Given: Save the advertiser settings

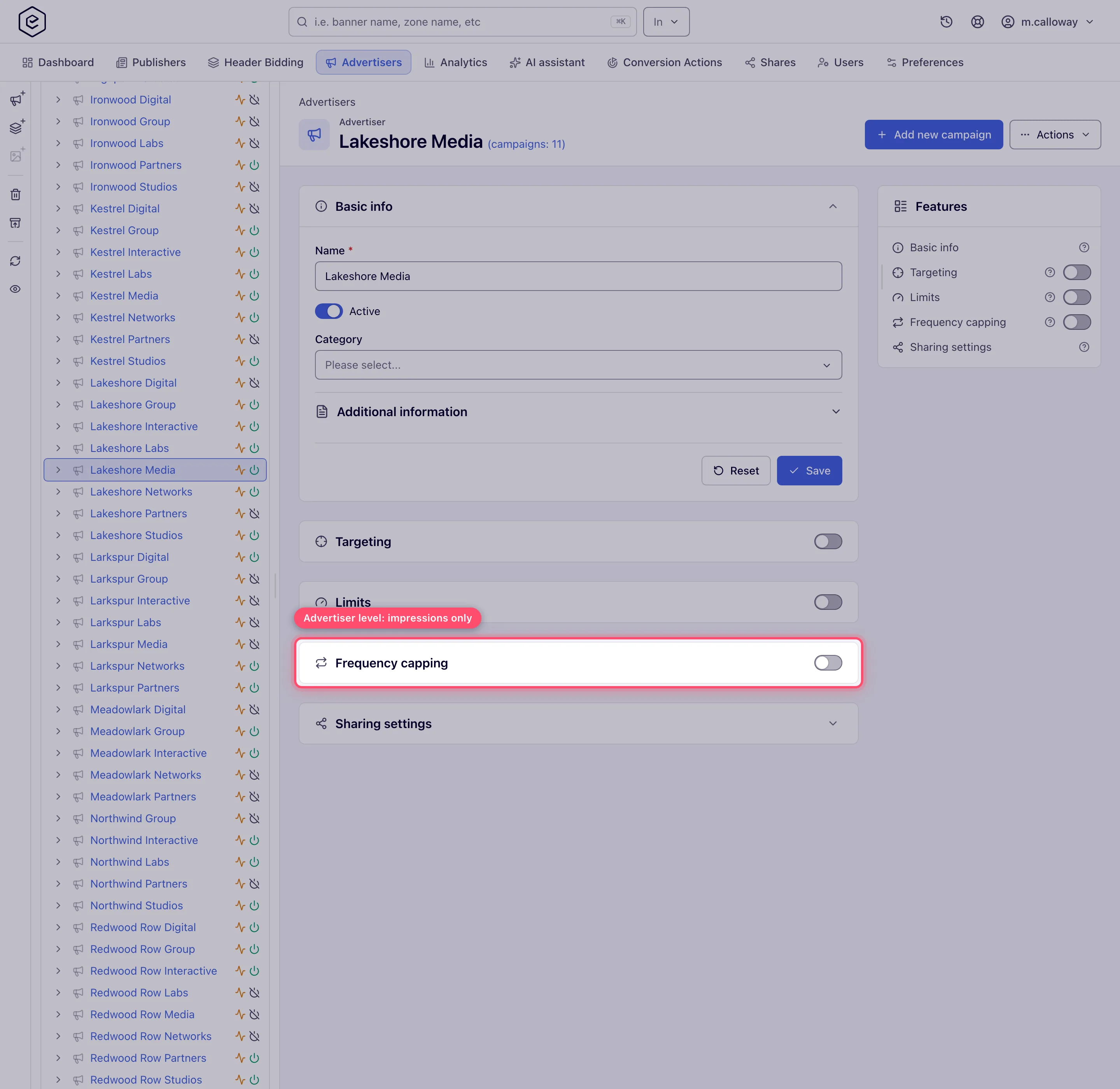Looking at the screenshot, I should tap(809, 471).
